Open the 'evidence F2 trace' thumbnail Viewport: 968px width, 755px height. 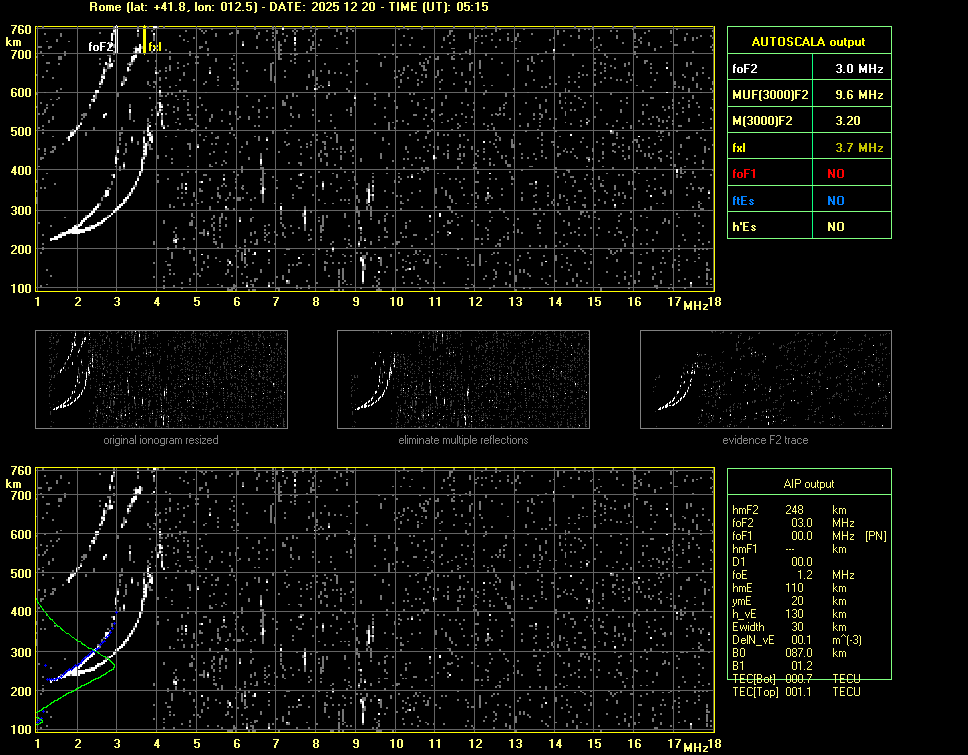[x=765, y=379]
